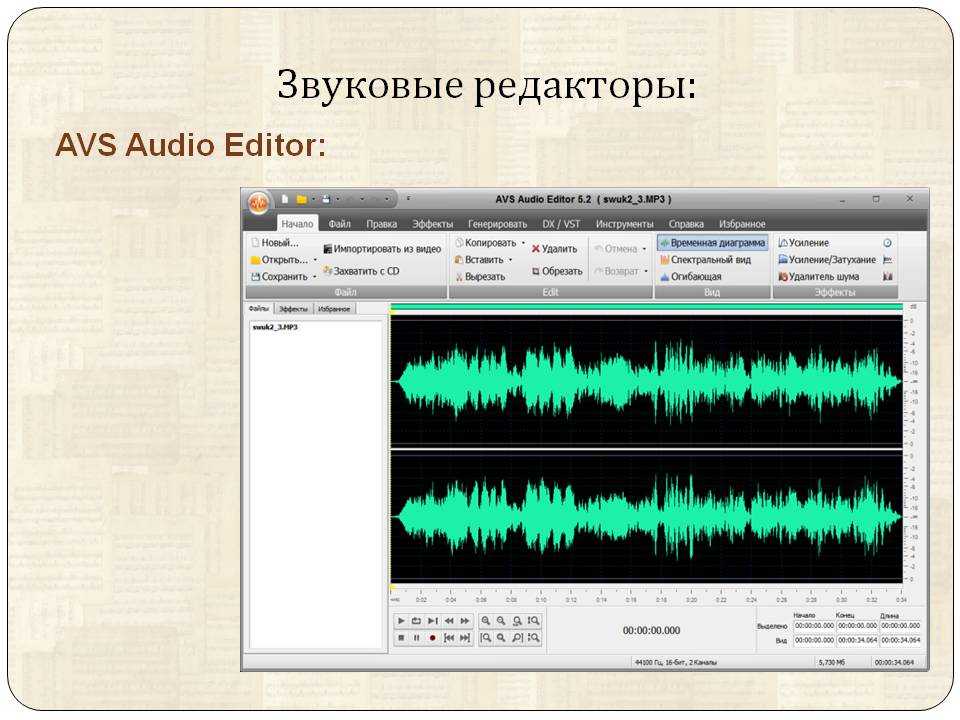Click the Конец field in the Вид row
The width and height of the screenshot is (960, 720).
coord(857,640)
